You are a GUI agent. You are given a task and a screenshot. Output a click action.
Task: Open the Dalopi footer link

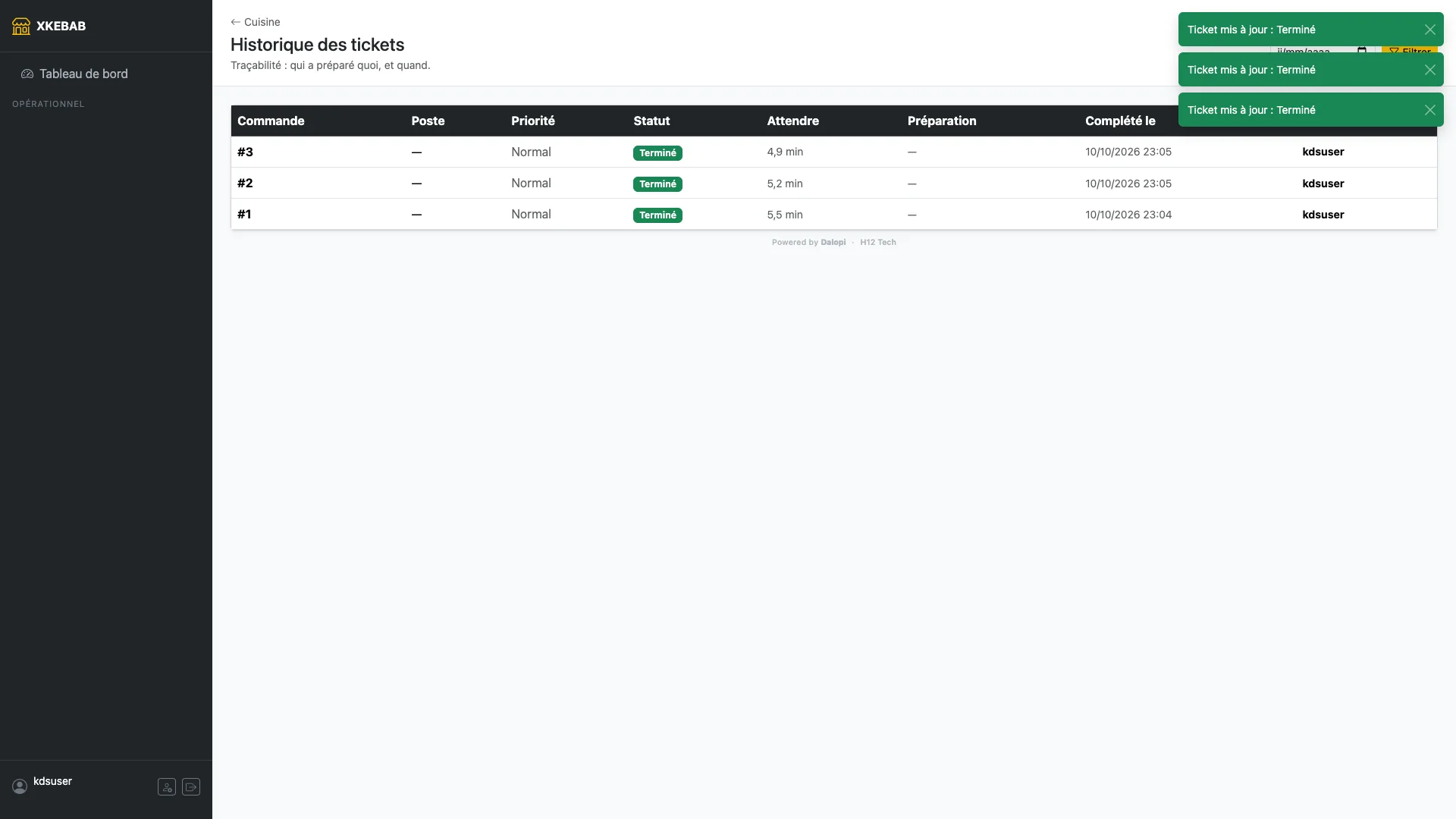tap(833, 243)
